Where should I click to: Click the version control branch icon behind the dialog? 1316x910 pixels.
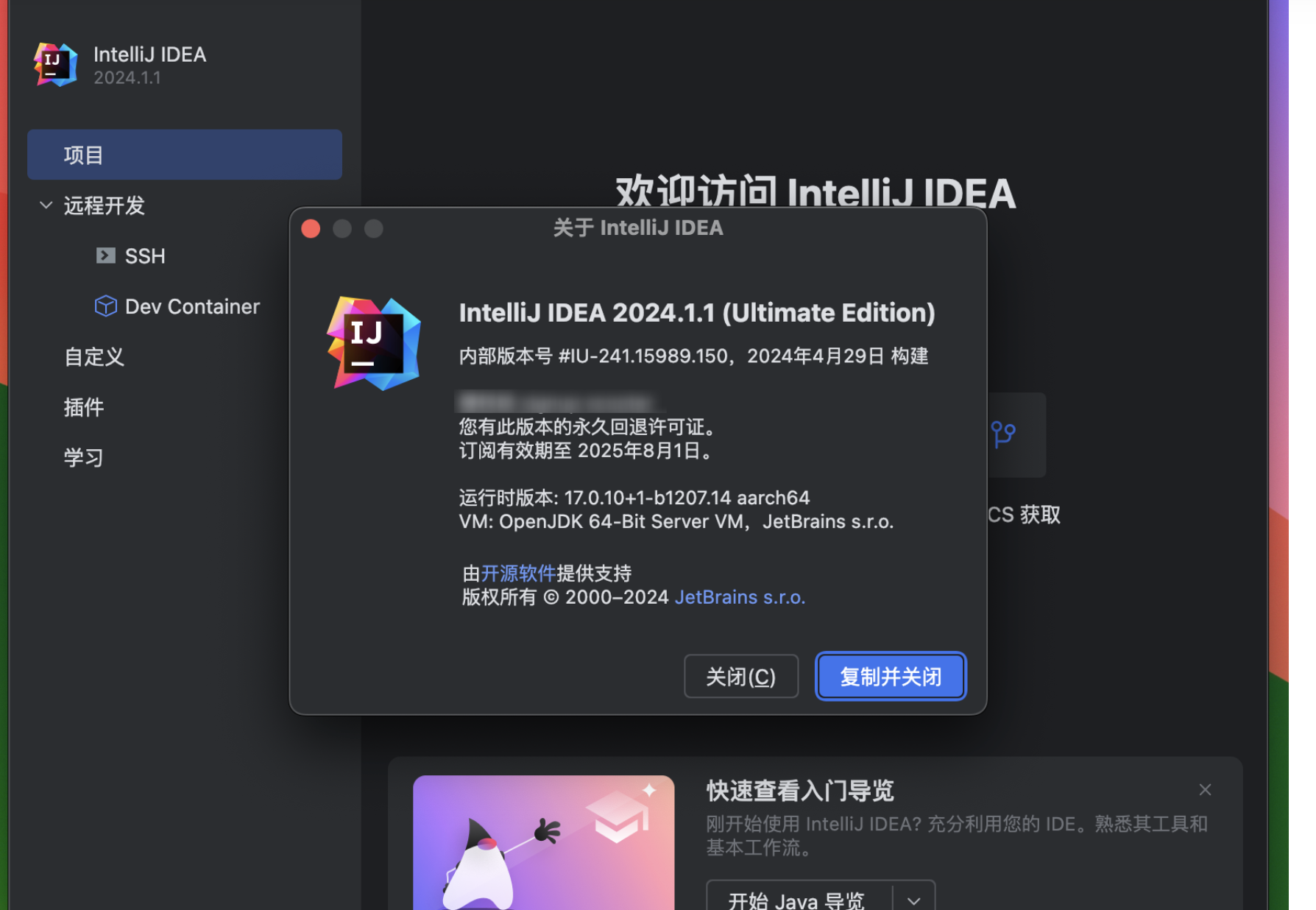[x=1002, y=434]
